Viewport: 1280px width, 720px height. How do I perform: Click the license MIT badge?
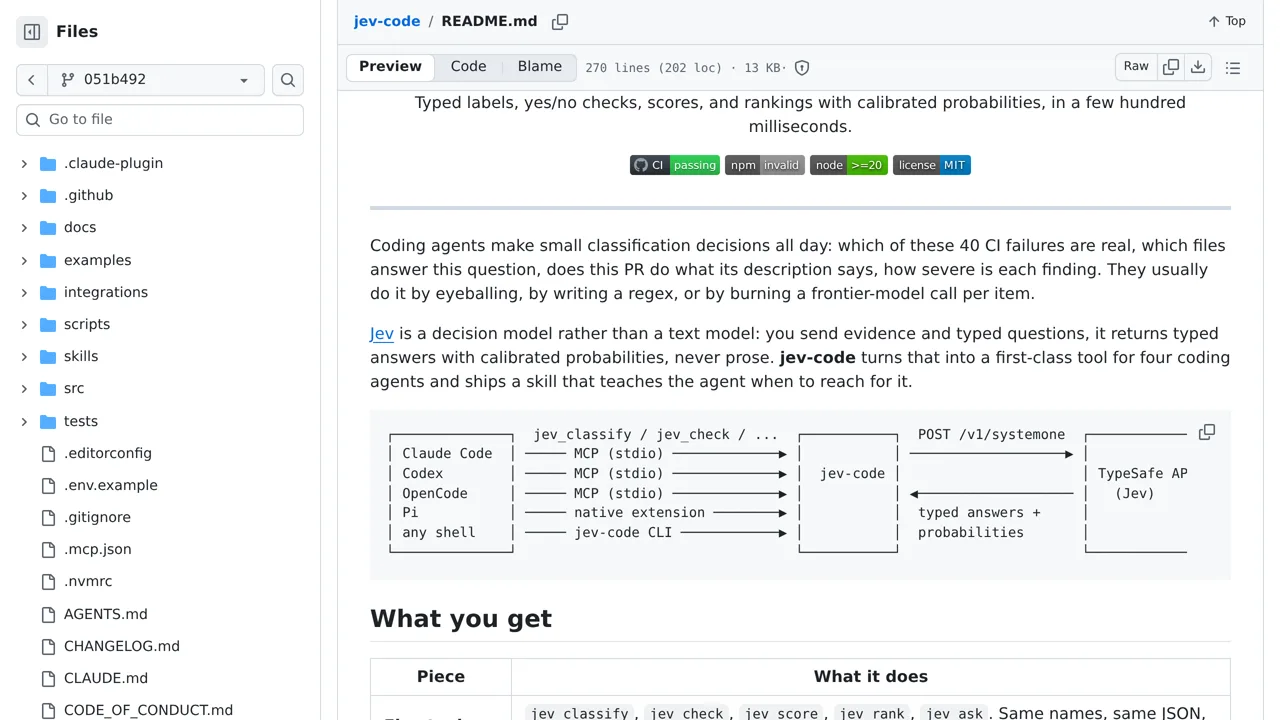(x=932, y=165)
